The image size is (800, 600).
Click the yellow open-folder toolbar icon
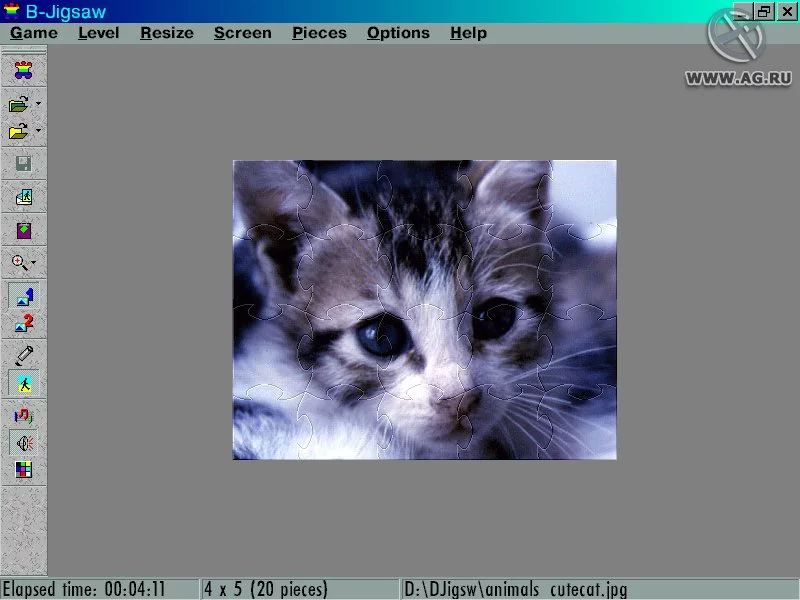pyautogui.click(x=18, y=131)
